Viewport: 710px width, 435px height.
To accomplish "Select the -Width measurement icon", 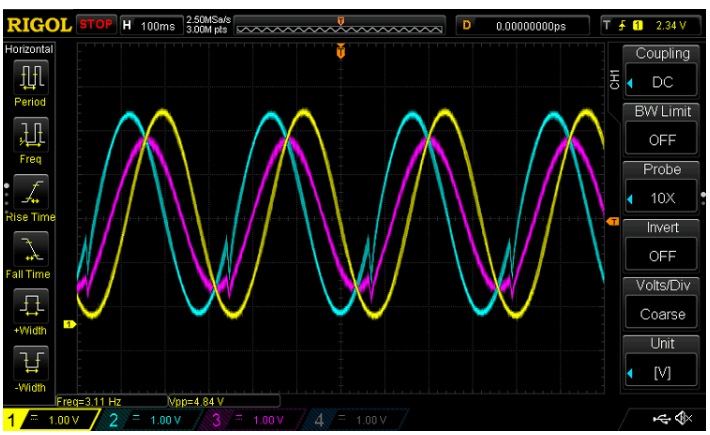I will 29,364.
